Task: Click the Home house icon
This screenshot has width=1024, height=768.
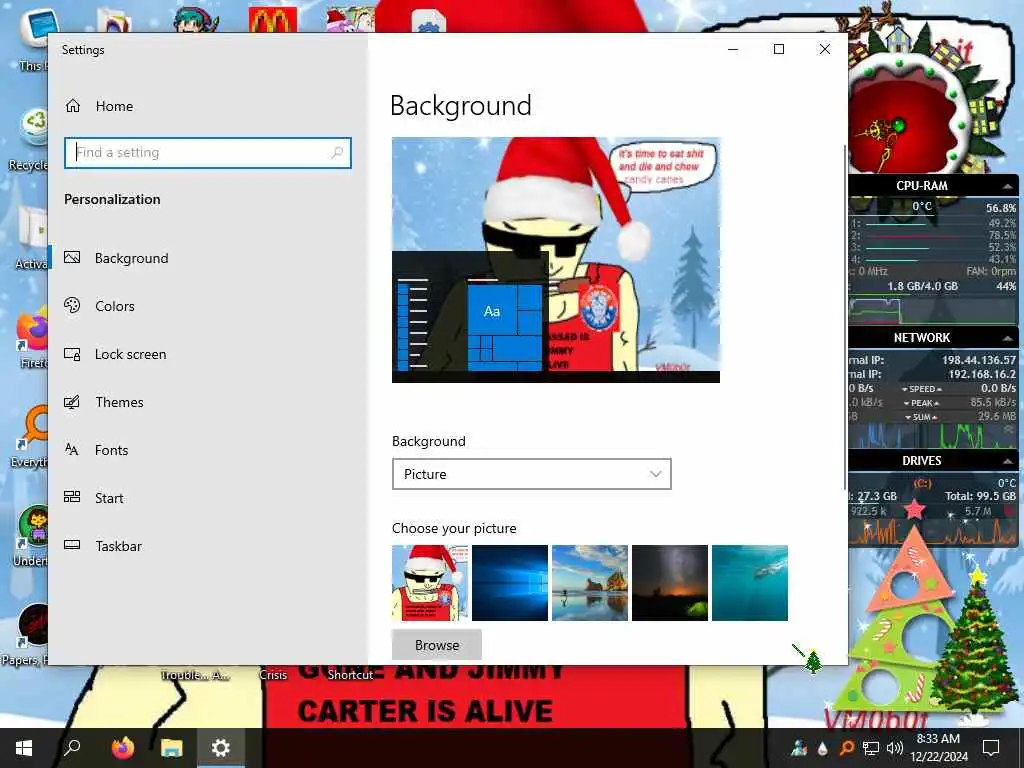Action: [72, 106]
